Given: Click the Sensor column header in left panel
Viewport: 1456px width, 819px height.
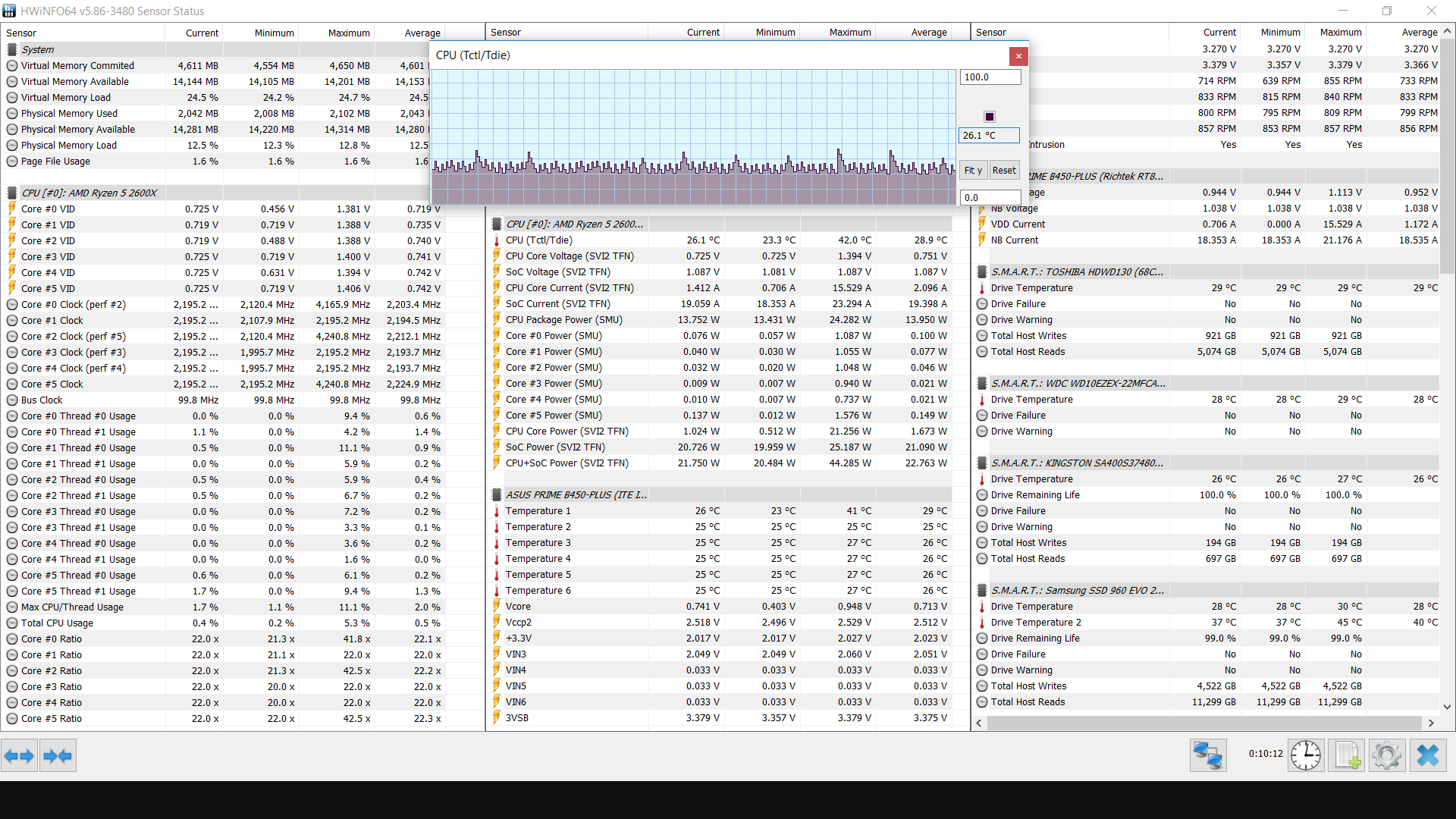Looking at the screenshot, I should click(83, 33).
